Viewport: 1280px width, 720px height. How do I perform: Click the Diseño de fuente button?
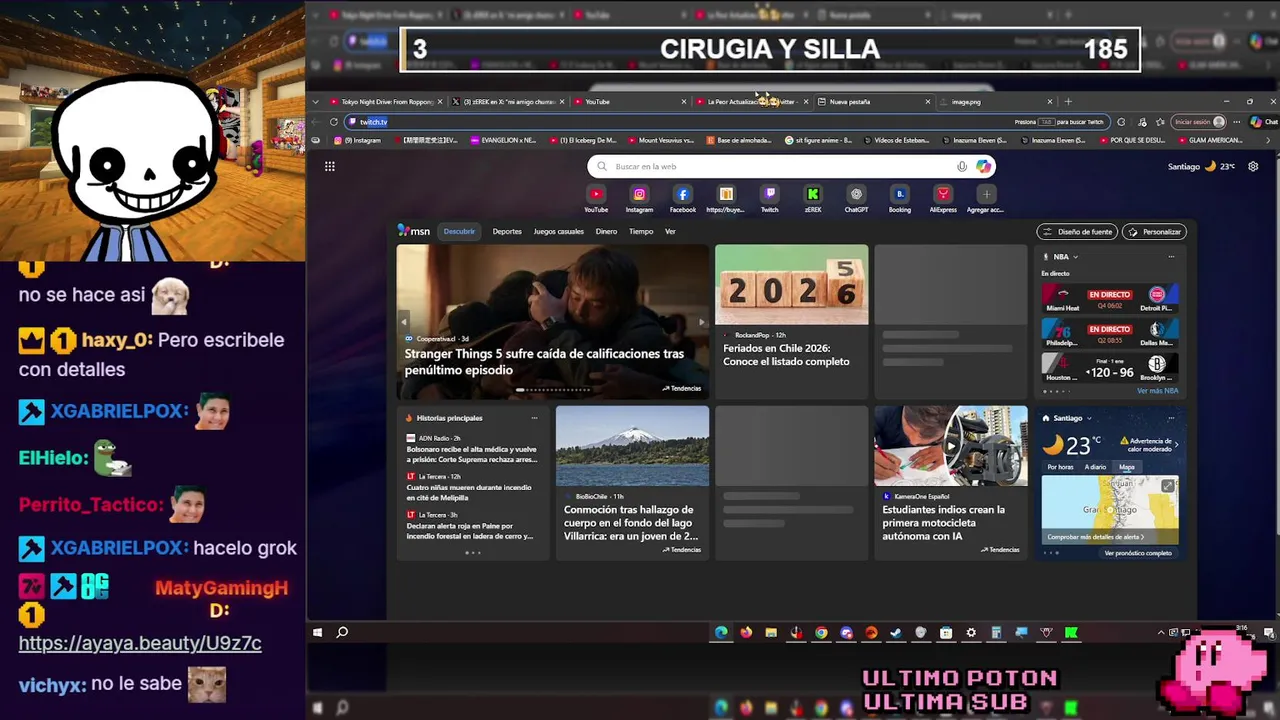click(1077, 232)
